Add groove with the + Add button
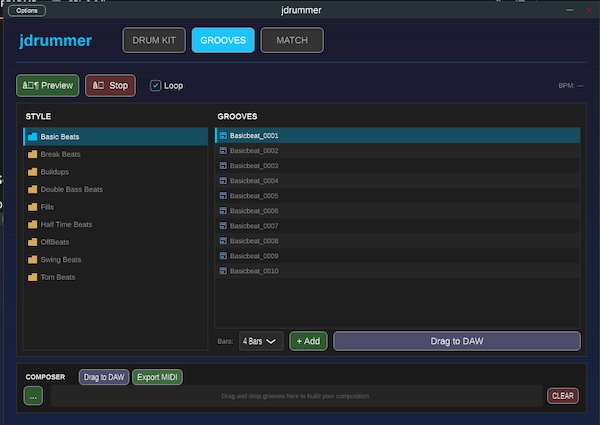The image size is (600, 425). coord(308,341)
